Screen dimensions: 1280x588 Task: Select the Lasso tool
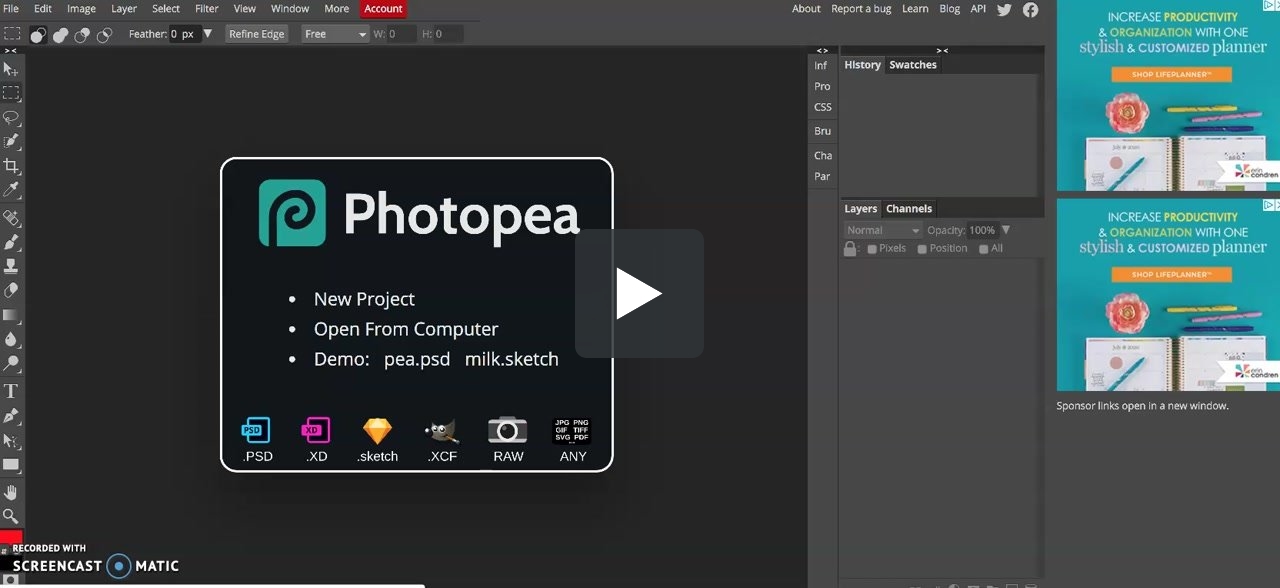(11, 118)
